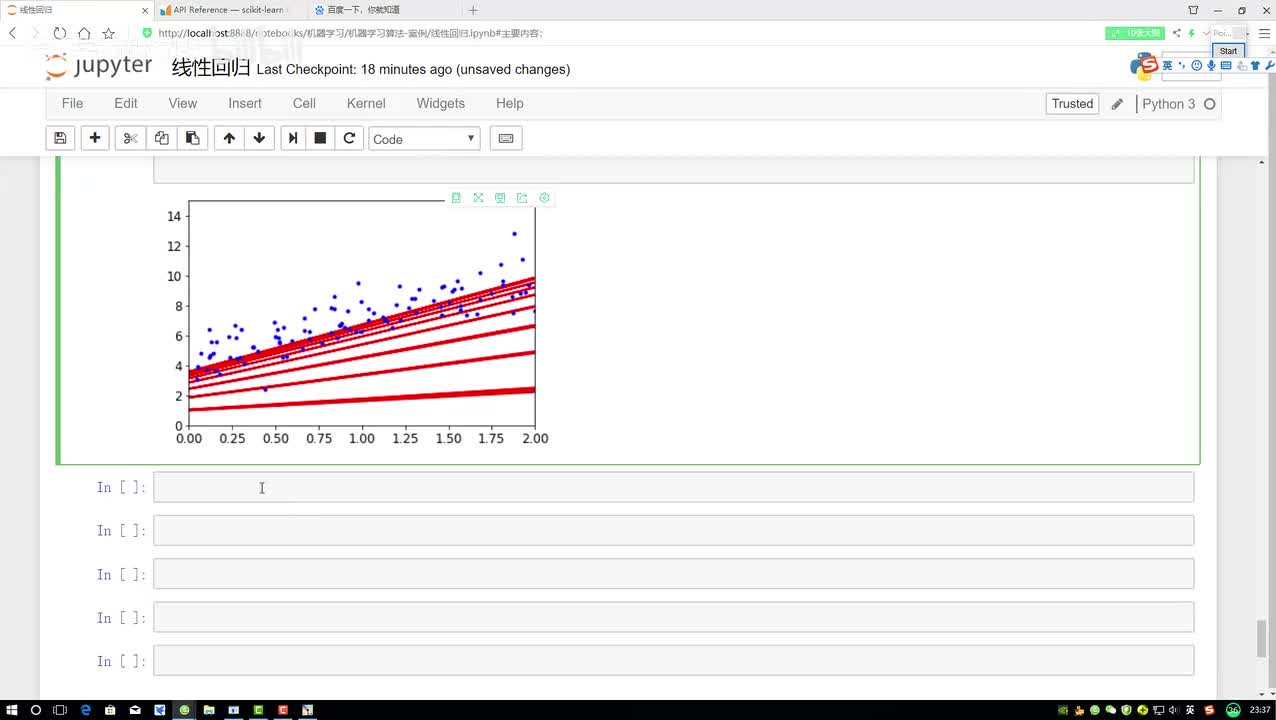Image resolution: width=1276 pixels, height=720 pixels.
Task: Click the Start button near top right
Action: click(x=1228, y=51)
